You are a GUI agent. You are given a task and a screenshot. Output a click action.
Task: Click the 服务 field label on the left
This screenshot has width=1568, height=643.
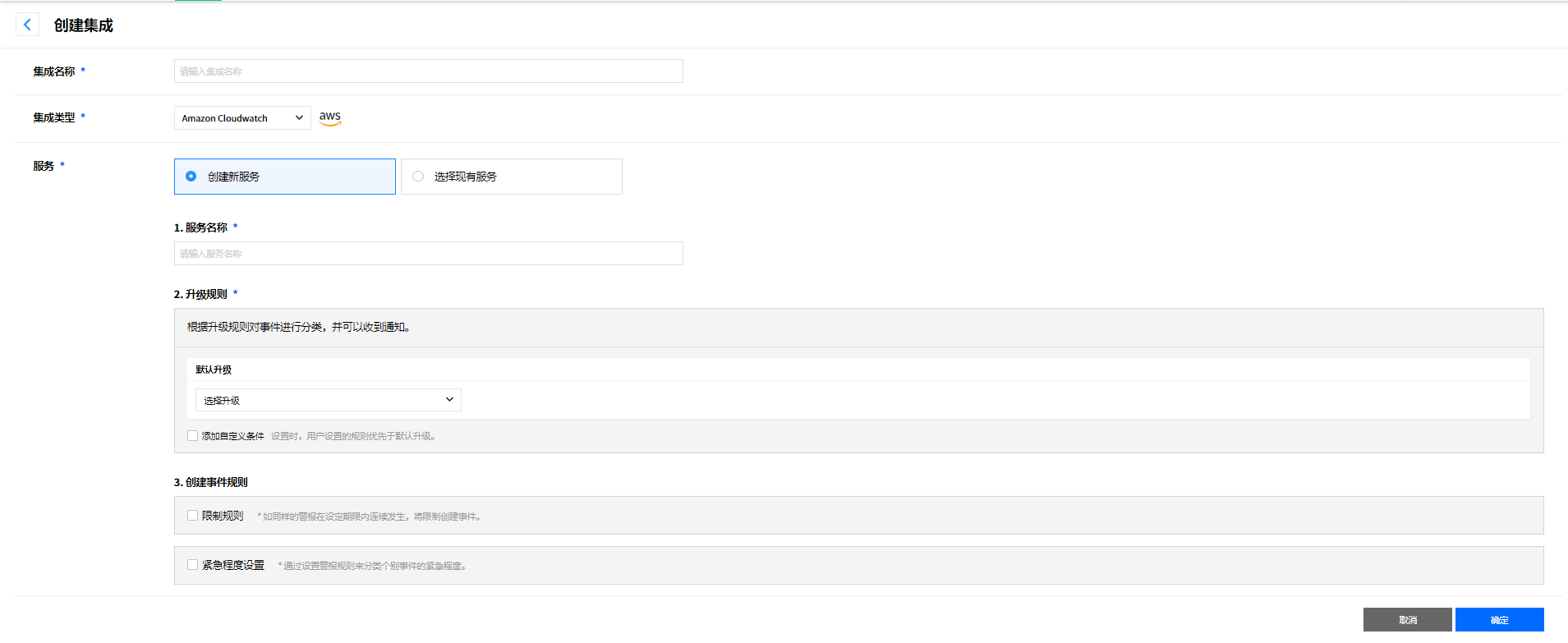pos(44,166)
